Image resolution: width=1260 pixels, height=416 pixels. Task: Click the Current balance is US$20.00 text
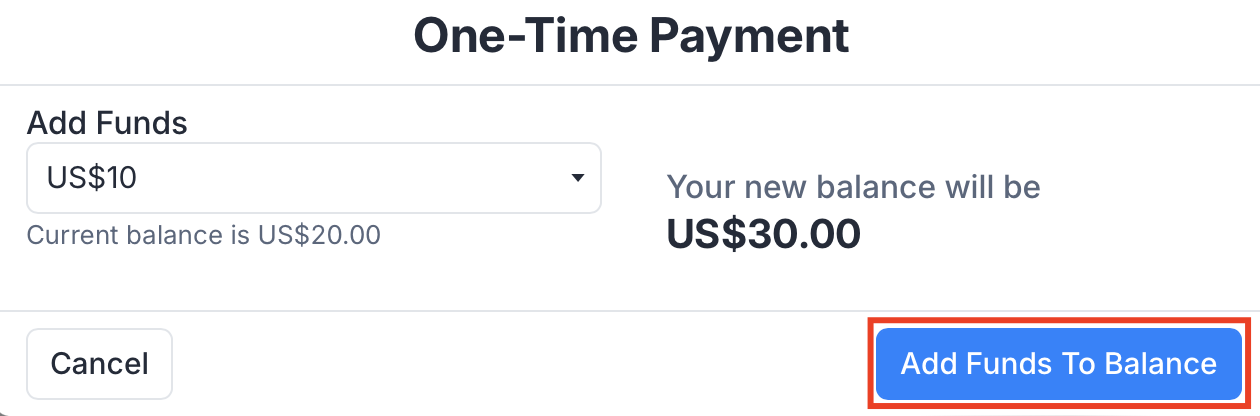(x=203, y=236)
